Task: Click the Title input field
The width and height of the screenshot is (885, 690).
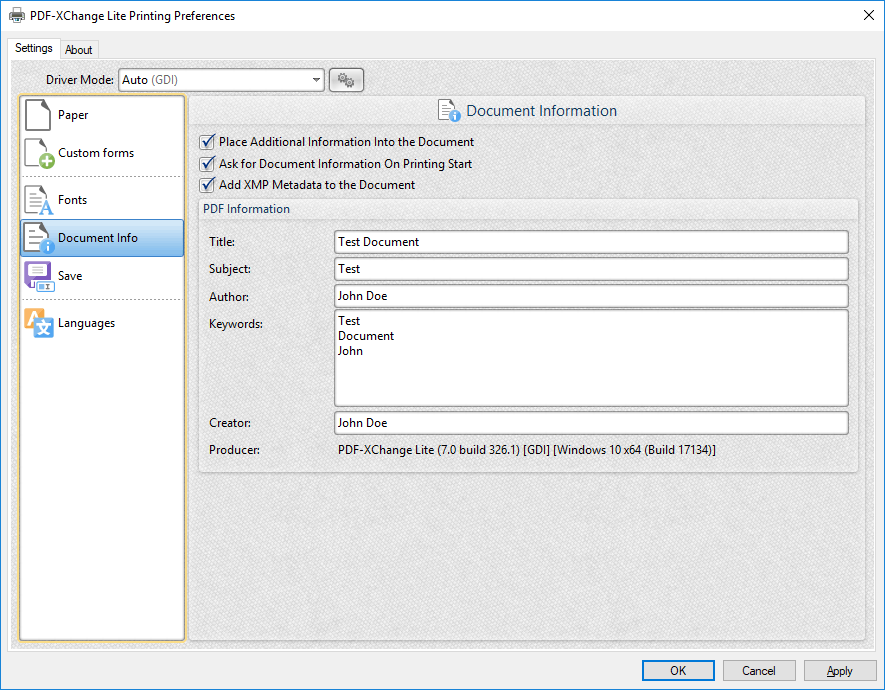Action: click(x=591, y=242)
